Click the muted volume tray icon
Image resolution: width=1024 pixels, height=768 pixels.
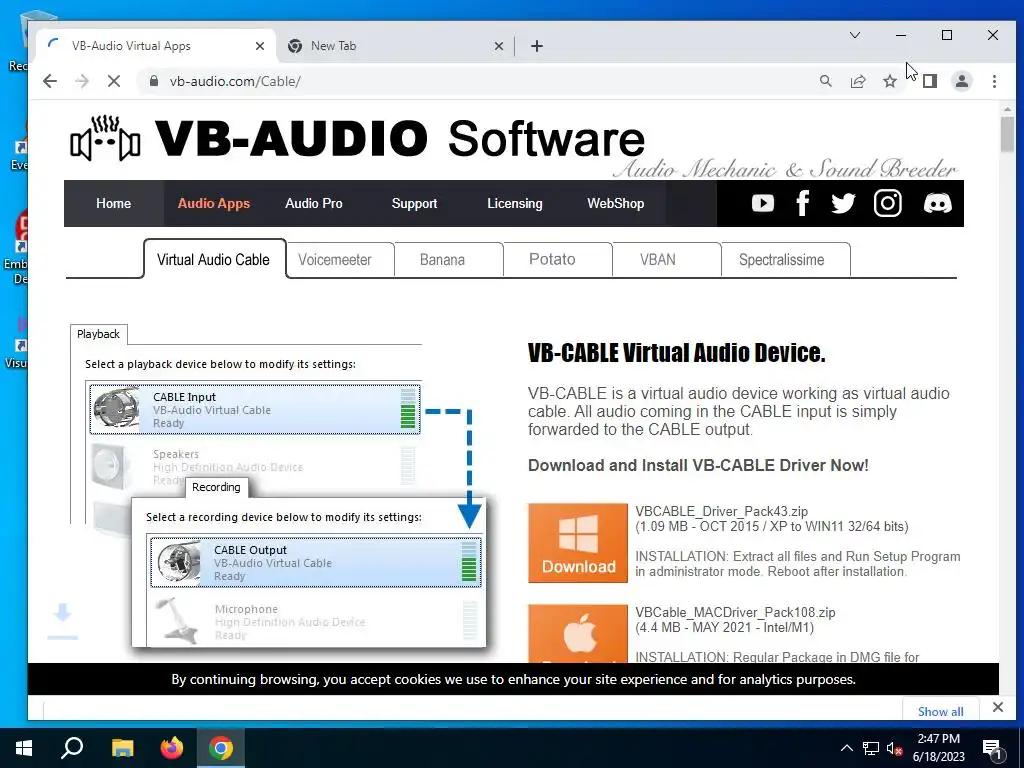895,748
